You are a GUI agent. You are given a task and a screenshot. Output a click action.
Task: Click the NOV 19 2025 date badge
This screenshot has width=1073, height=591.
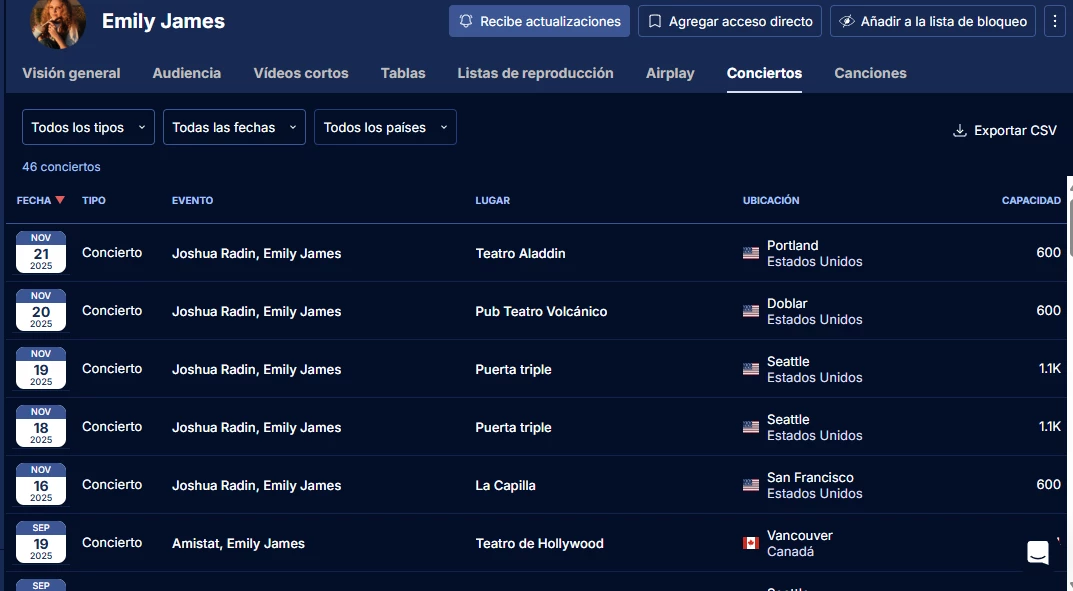[x=41, y=369]
